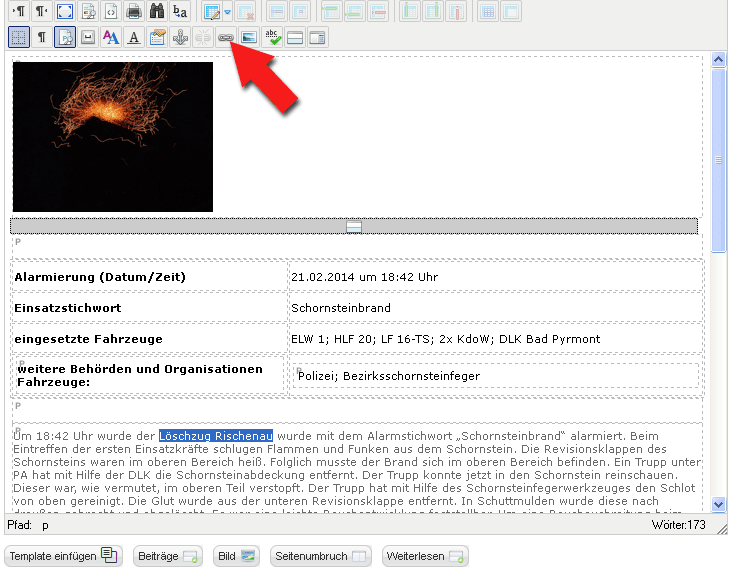732x577 pixels.
Task: Expand the insert table dropdown arrow
Action: point(227,12)
